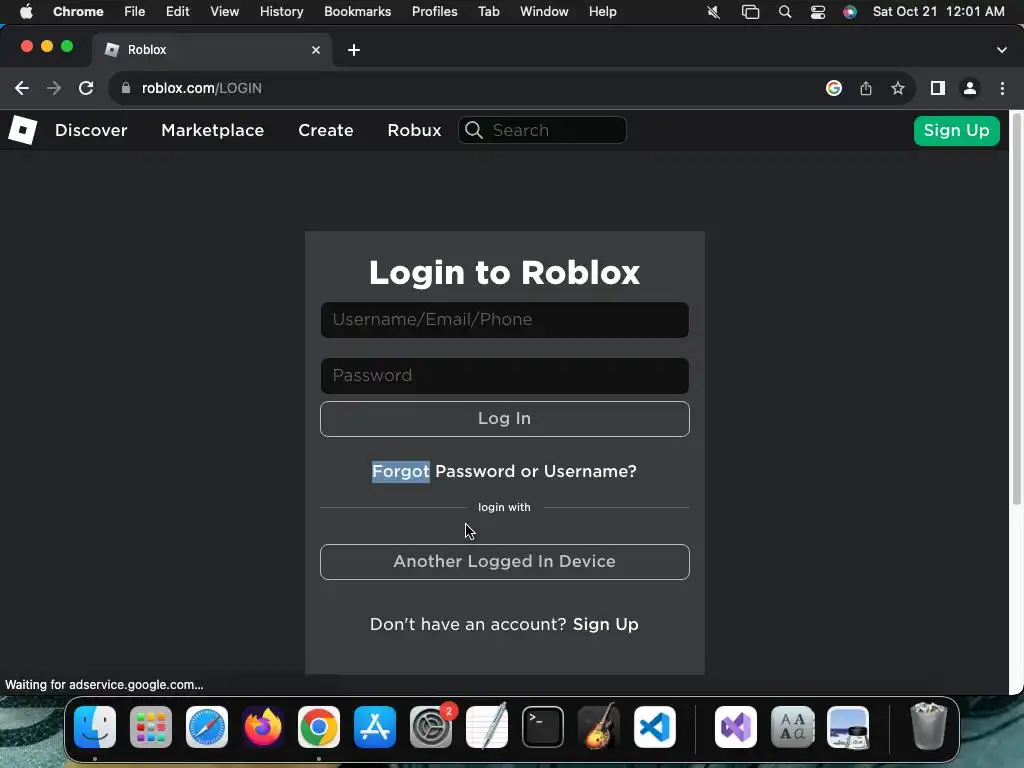The height and width of the screenshot is (768, 1024).
Task: Click Sign Up link below login form
Action: pos(605,624)
